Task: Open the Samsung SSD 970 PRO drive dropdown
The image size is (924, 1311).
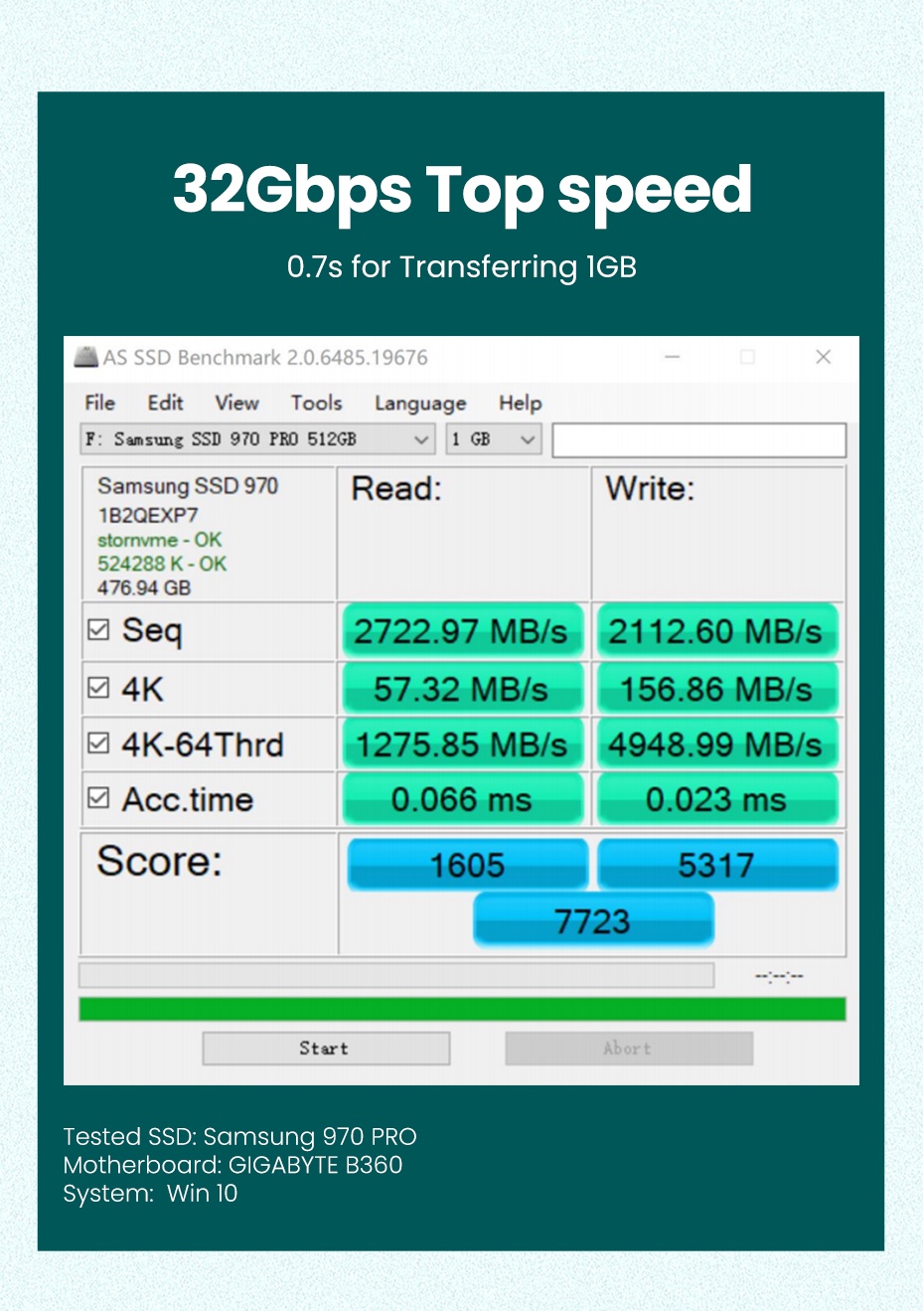Action: [x=257, y=439]
